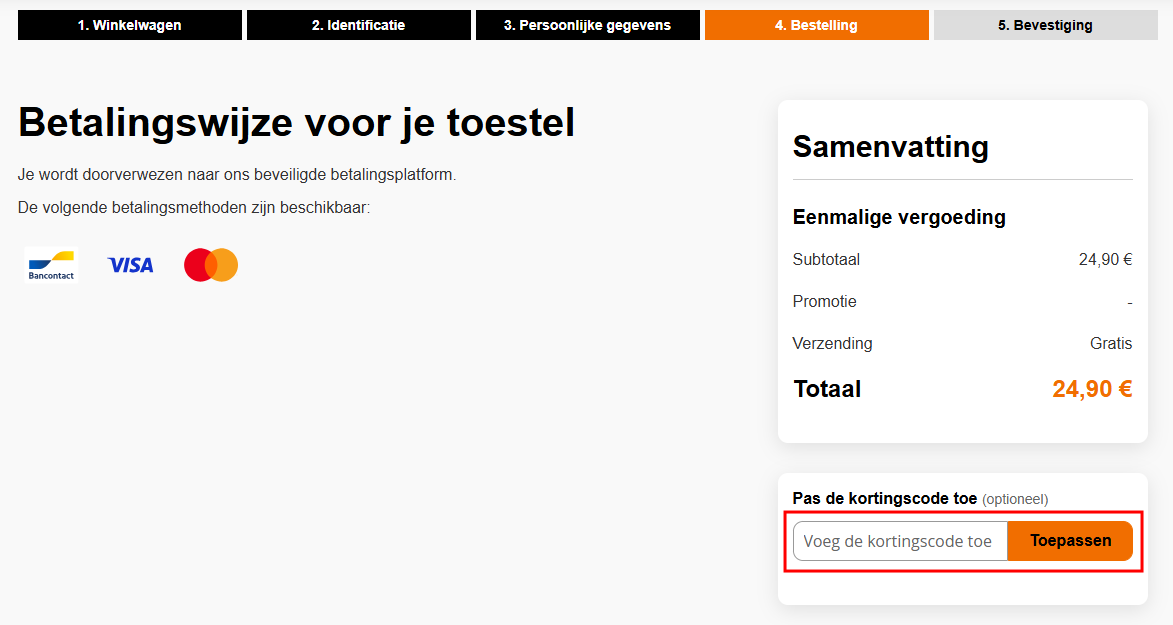Click the "(optioneel)" label
The width and height of the screenshot is (1173, 625).
coord(1016,499)
